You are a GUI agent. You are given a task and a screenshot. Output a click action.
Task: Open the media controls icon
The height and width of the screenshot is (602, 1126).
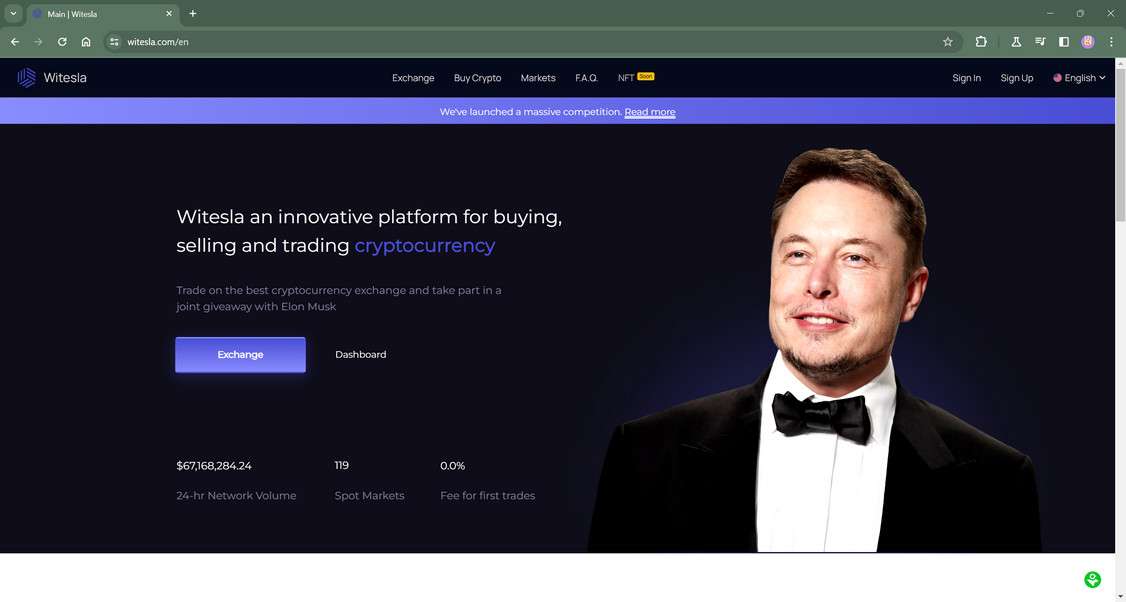click(1040, 42)
